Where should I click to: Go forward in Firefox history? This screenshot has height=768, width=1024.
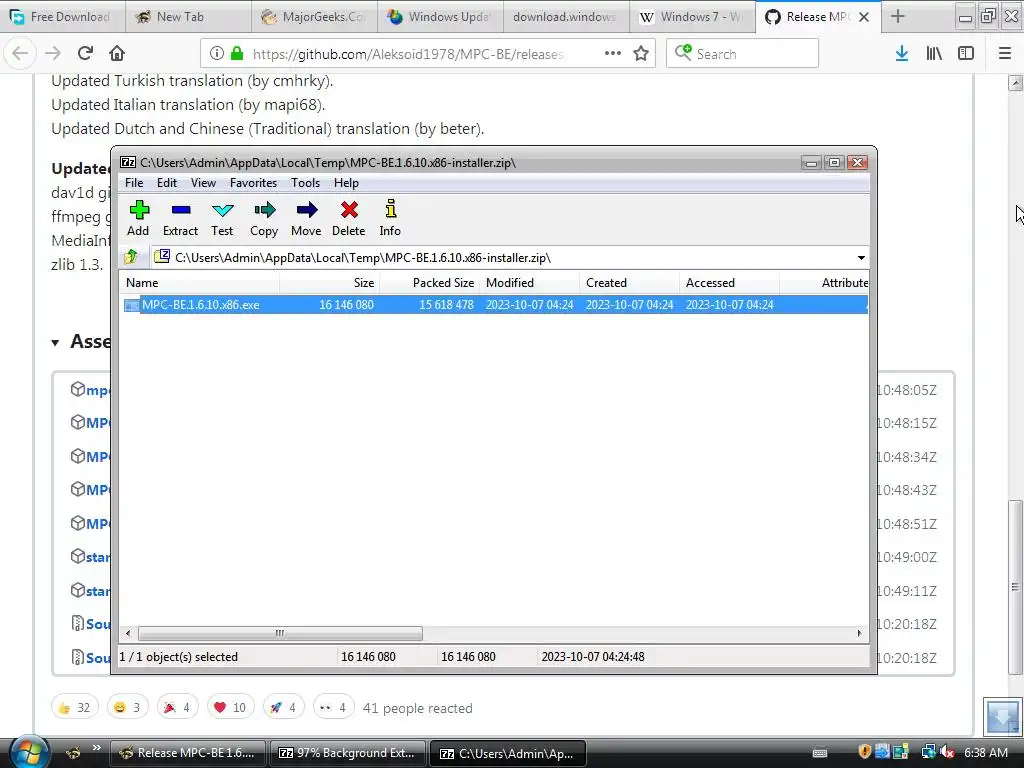(x=53, y=53)
